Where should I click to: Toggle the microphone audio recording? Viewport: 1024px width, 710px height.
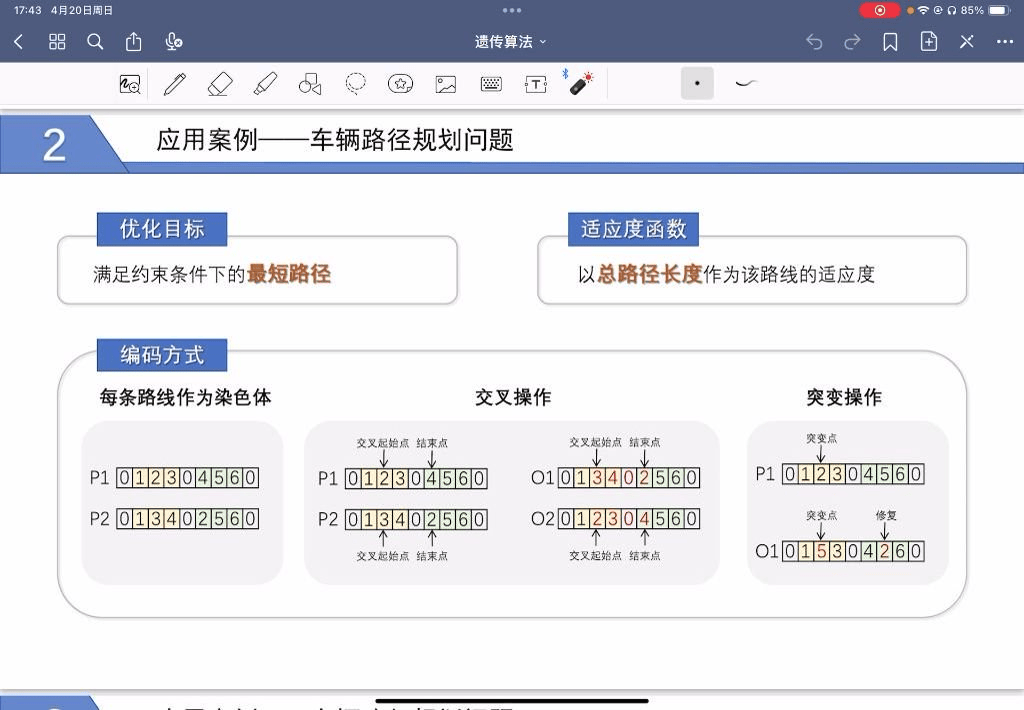(x=174, y=42)
